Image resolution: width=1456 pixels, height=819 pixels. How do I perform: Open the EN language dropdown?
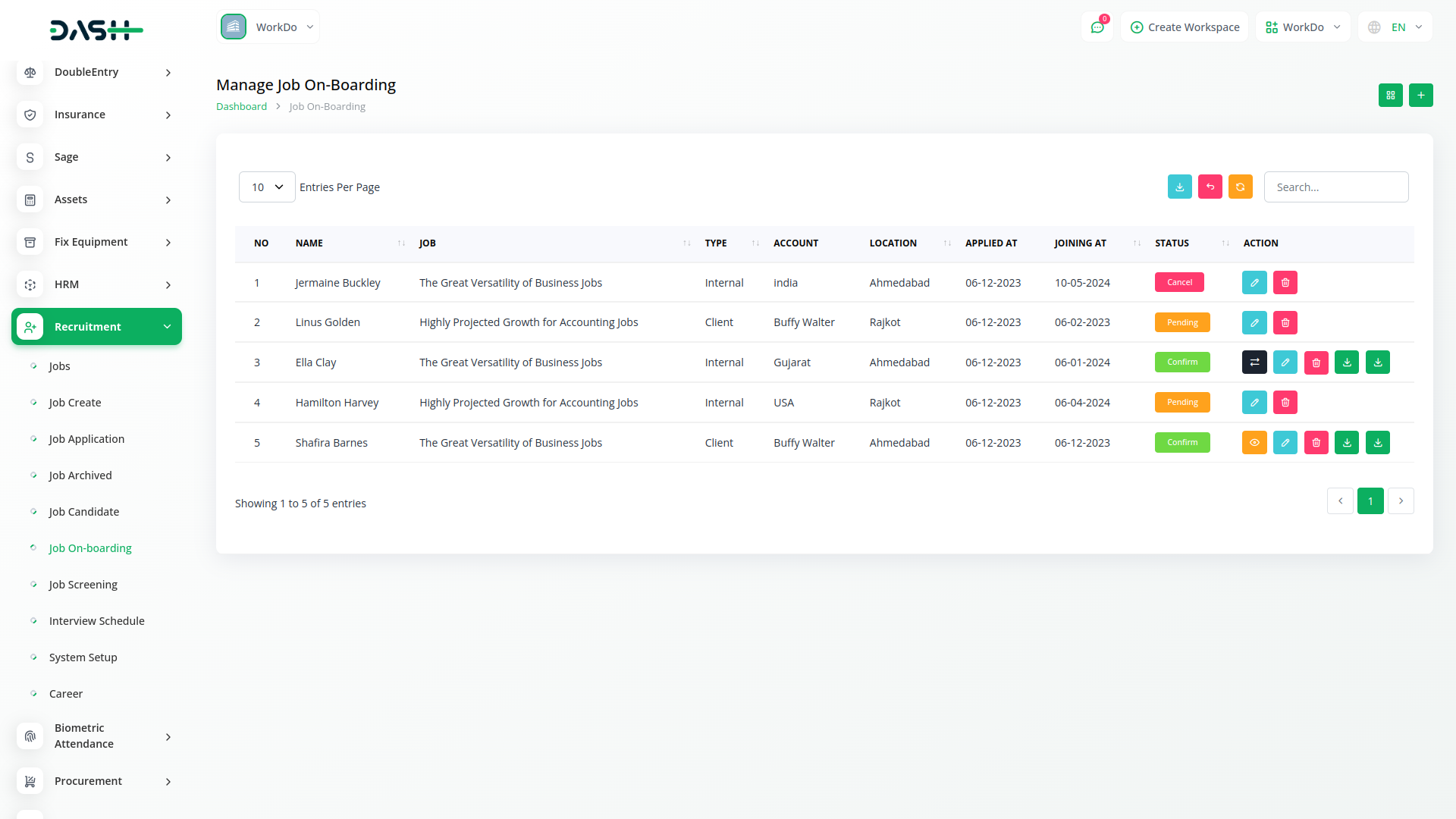1396,27
